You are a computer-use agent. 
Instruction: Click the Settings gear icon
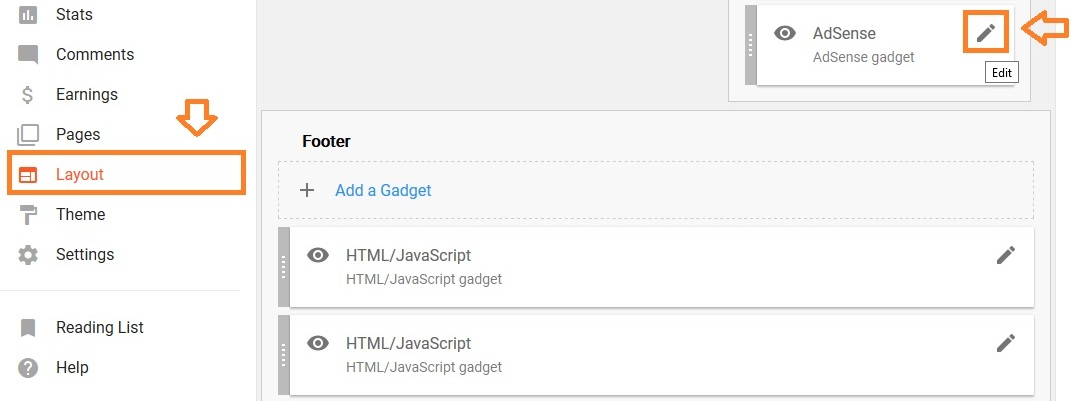(x=28, y=254)
